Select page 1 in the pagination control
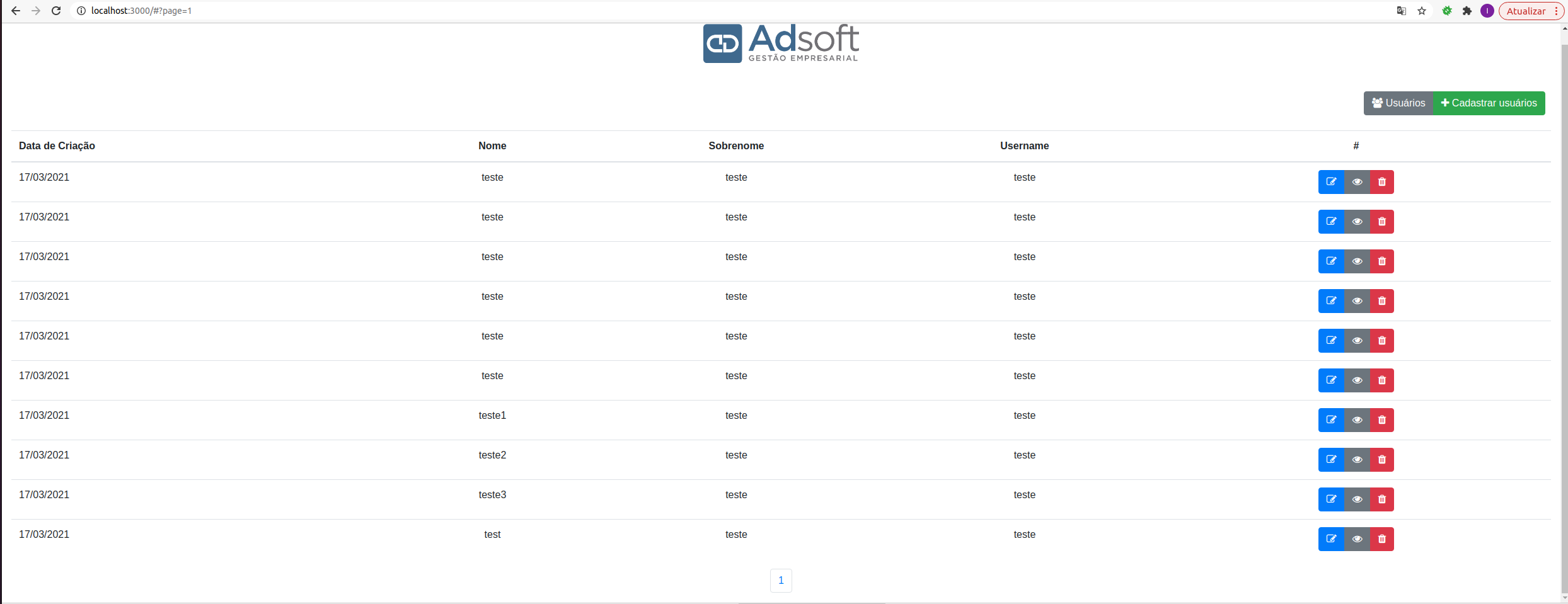The width and height of the screenshot is (1568, 604). click(x=781, y=580)
